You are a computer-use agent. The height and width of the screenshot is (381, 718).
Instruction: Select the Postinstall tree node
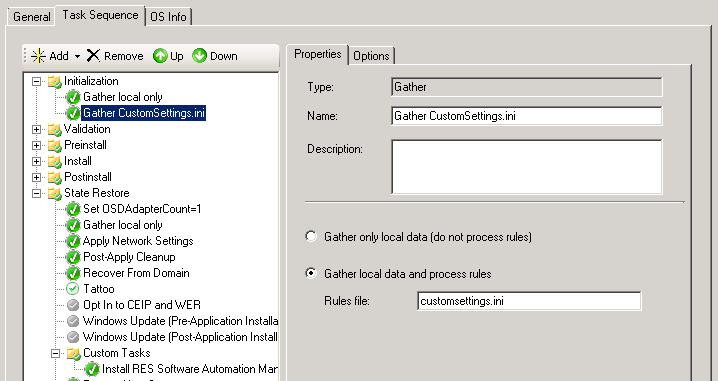87,177
